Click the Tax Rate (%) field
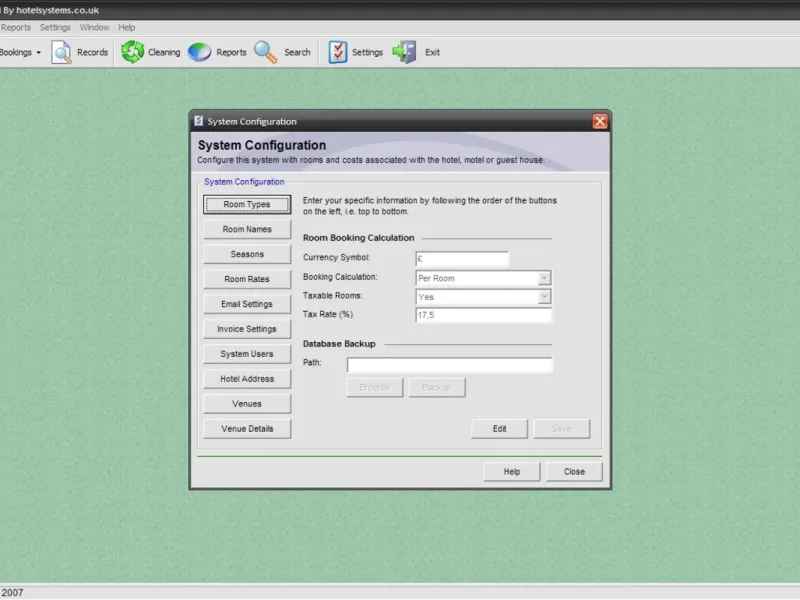The height and width of the screenshot is (600, 800). click(484, 315)
